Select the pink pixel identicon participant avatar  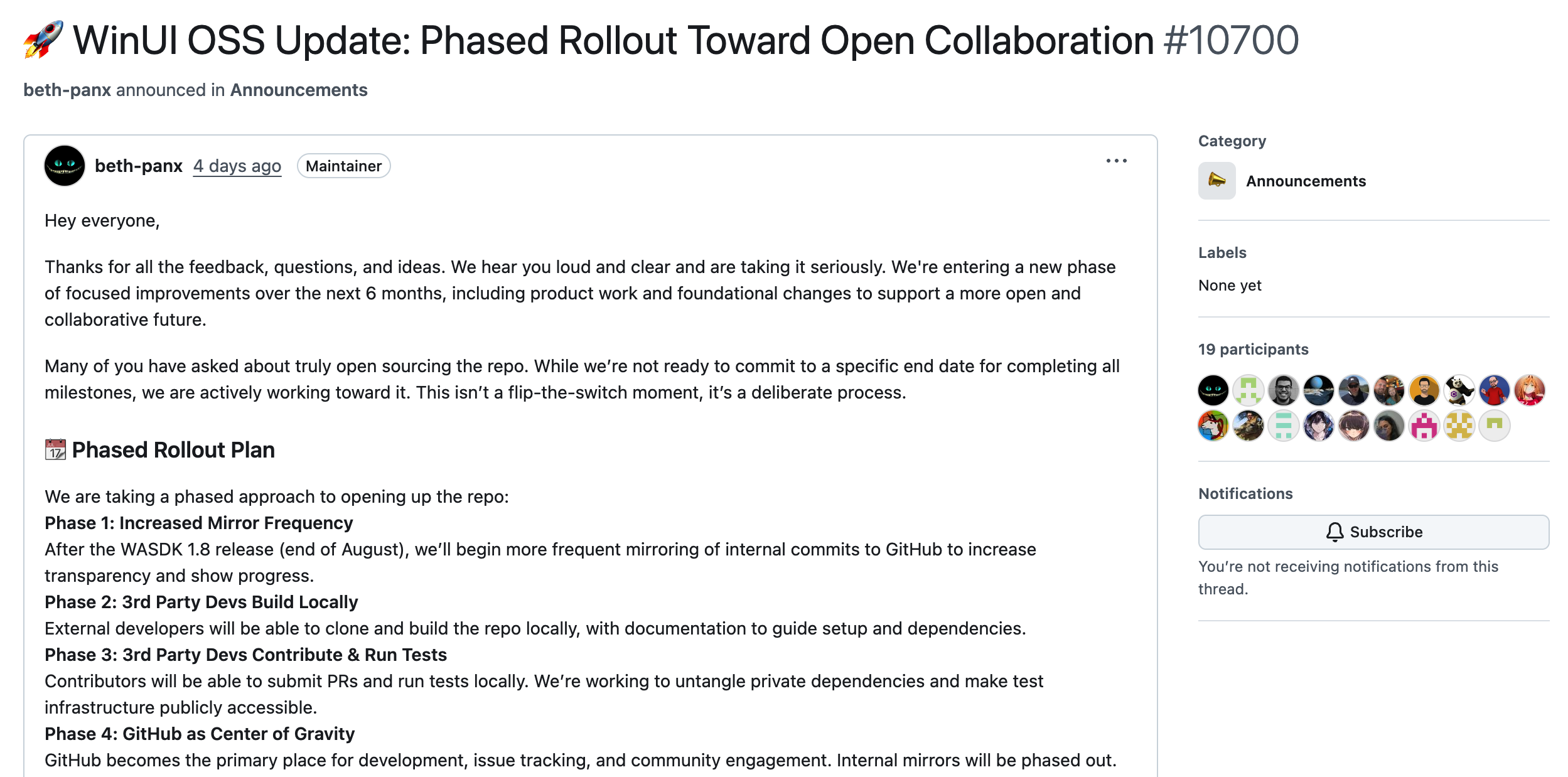coord(1424,426)
